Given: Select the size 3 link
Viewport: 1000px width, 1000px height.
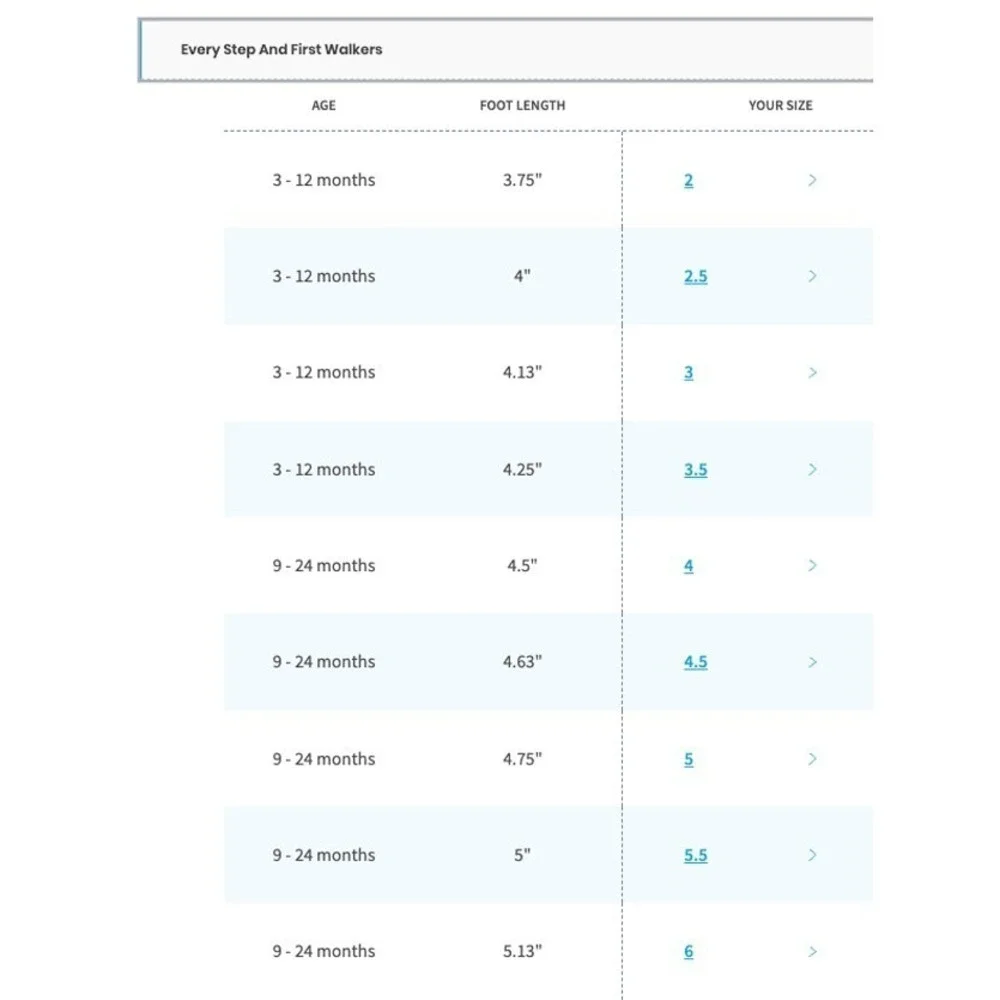Looking at the screenshot, I should 689,372.
